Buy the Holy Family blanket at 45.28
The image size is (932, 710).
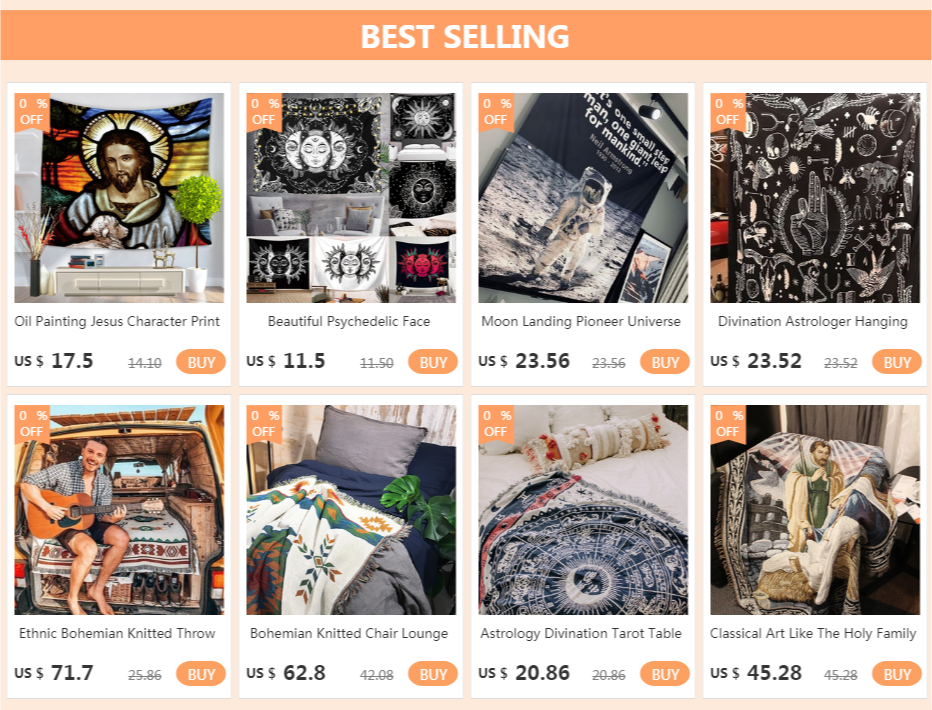pos(896,674)
